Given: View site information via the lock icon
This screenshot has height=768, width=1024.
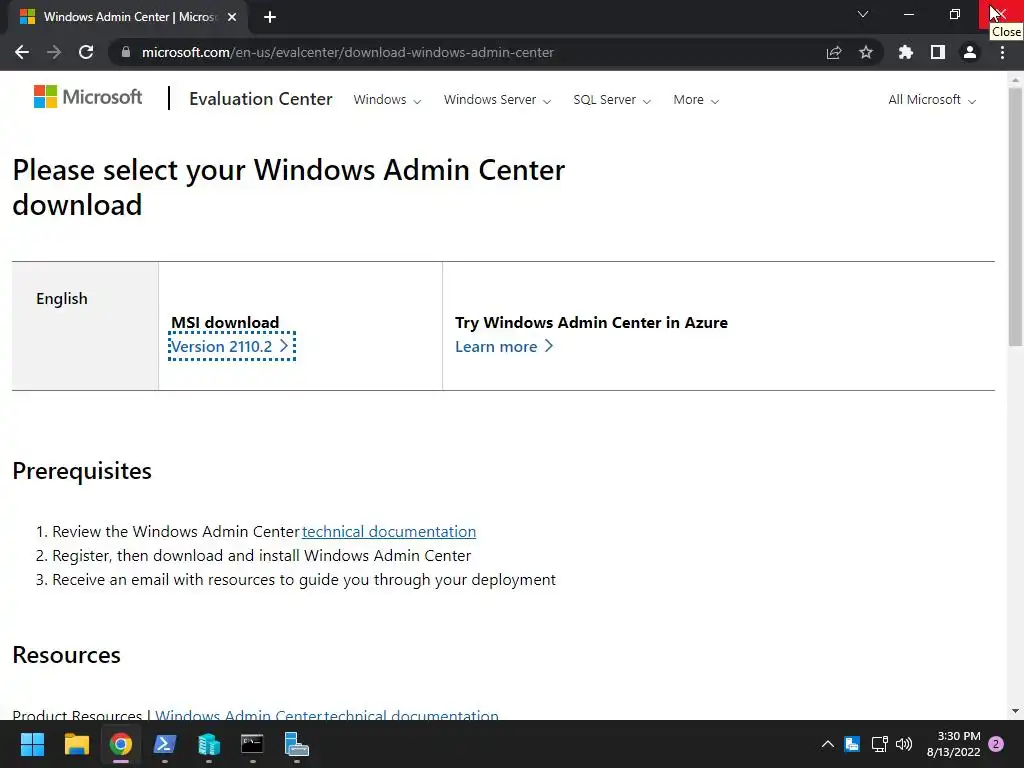Looking at the screenshot, I should (125, 52).
